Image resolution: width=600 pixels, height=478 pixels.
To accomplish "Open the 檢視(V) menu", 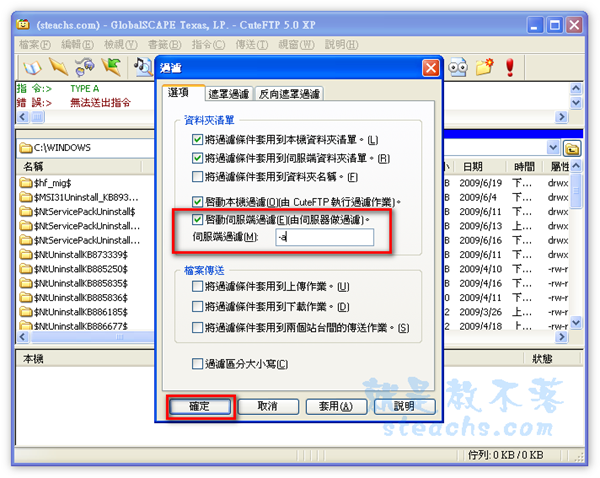I will (121, 45).
